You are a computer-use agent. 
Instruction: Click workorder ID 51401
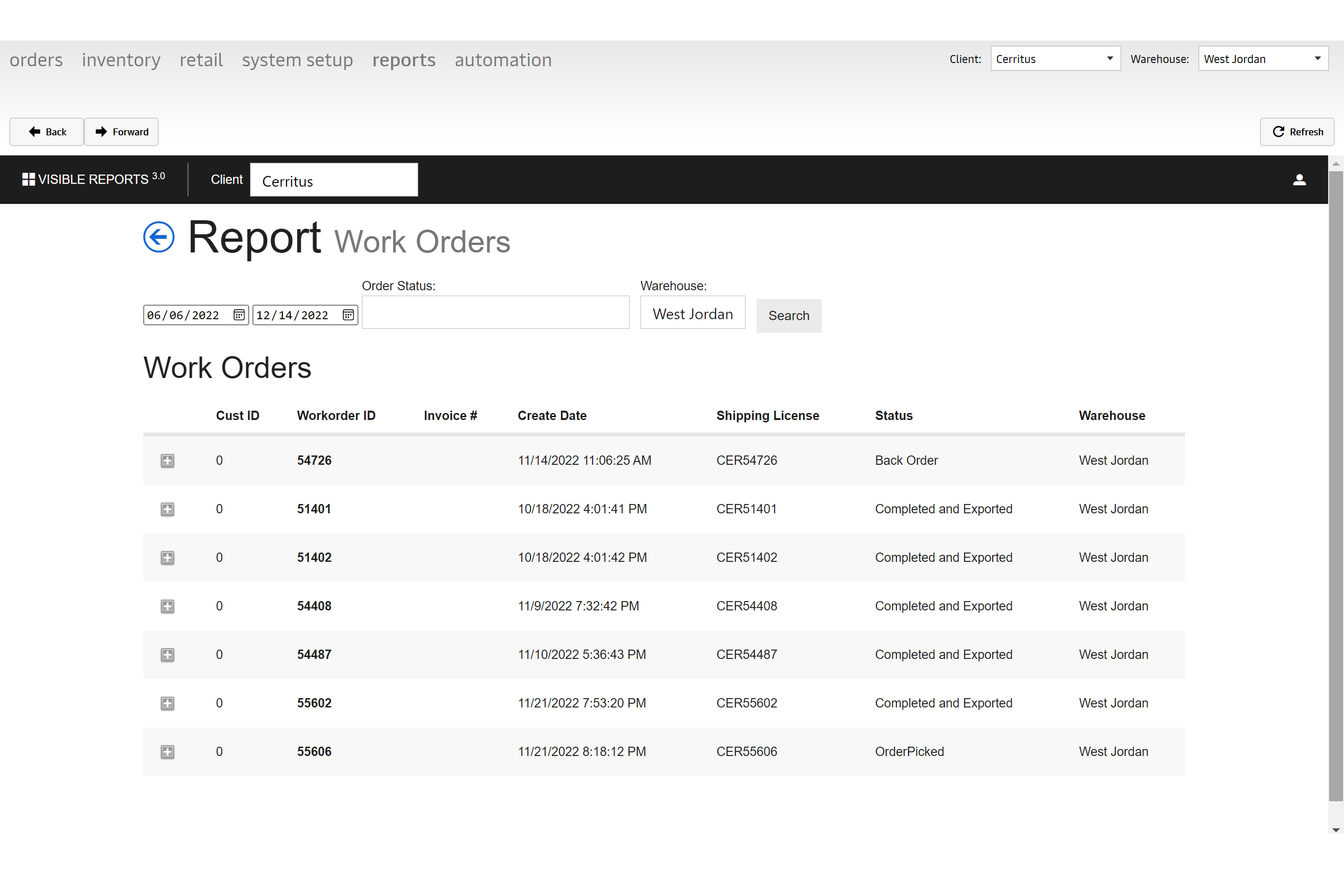pos(314,509)
